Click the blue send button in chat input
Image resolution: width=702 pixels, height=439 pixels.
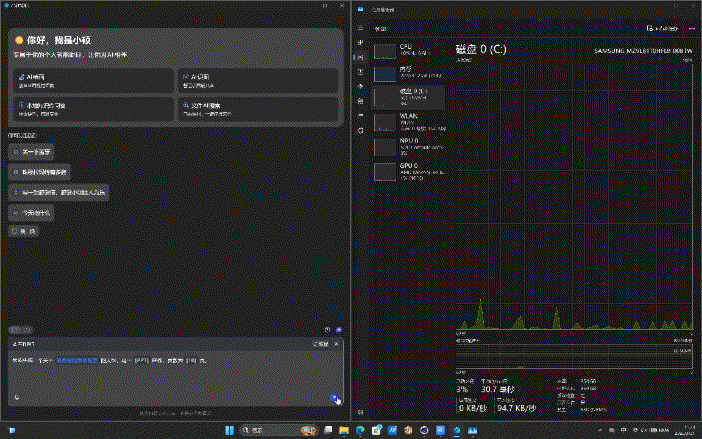[333, 397]
